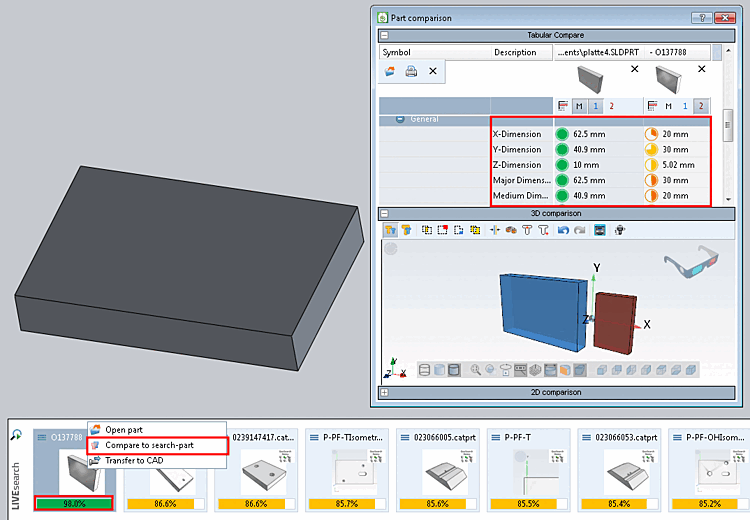Click the table scrollbar down arrow
Viewport: 750px width, 520px height.
pyautogui.click(x=728, y=199)
